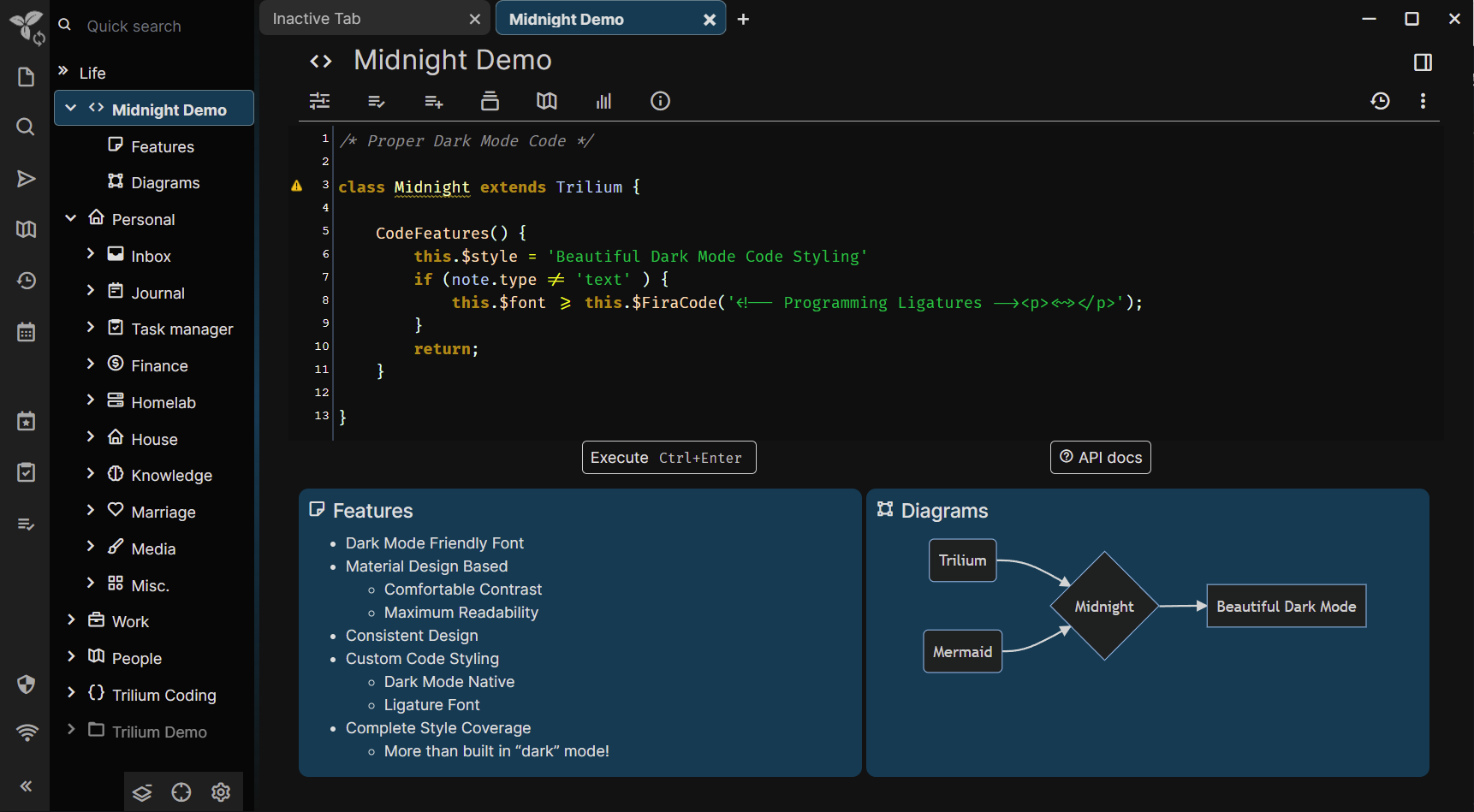This screenshot has height=812, width=1474.
Task: Open the note revisions history icon
Action: (1380, 101)
